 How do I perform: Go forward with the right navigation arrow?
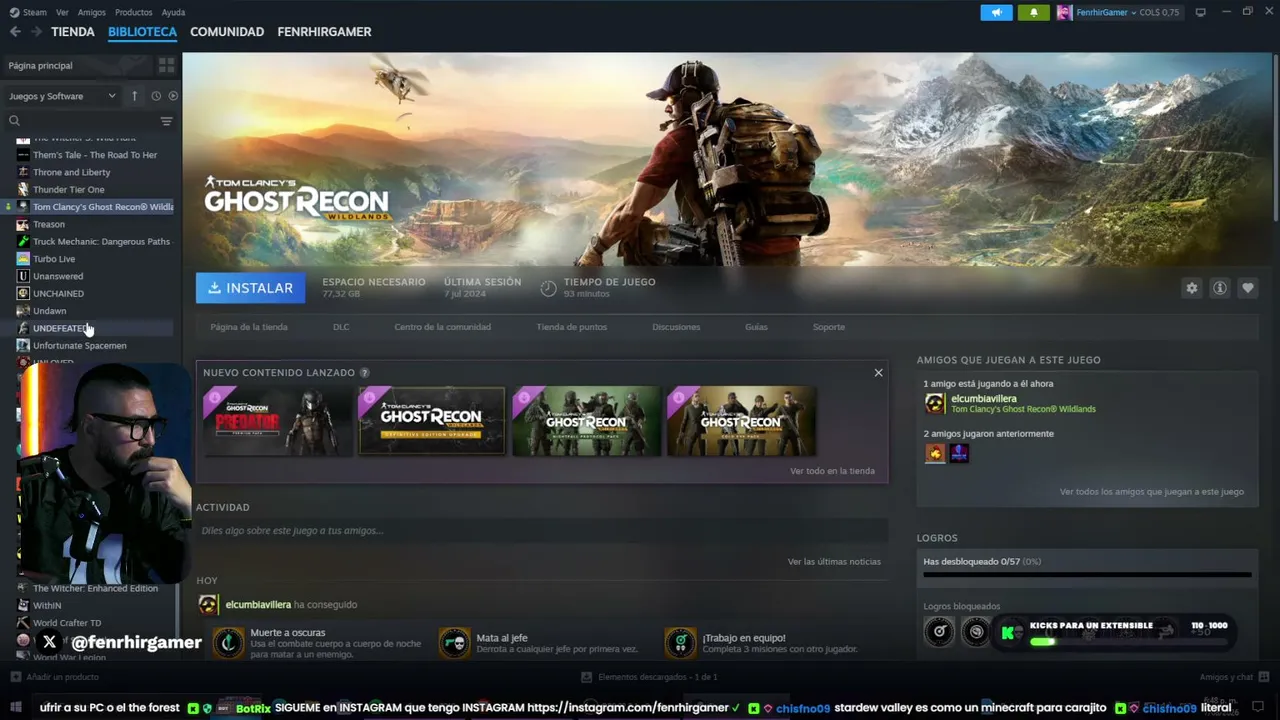point(36,32)
